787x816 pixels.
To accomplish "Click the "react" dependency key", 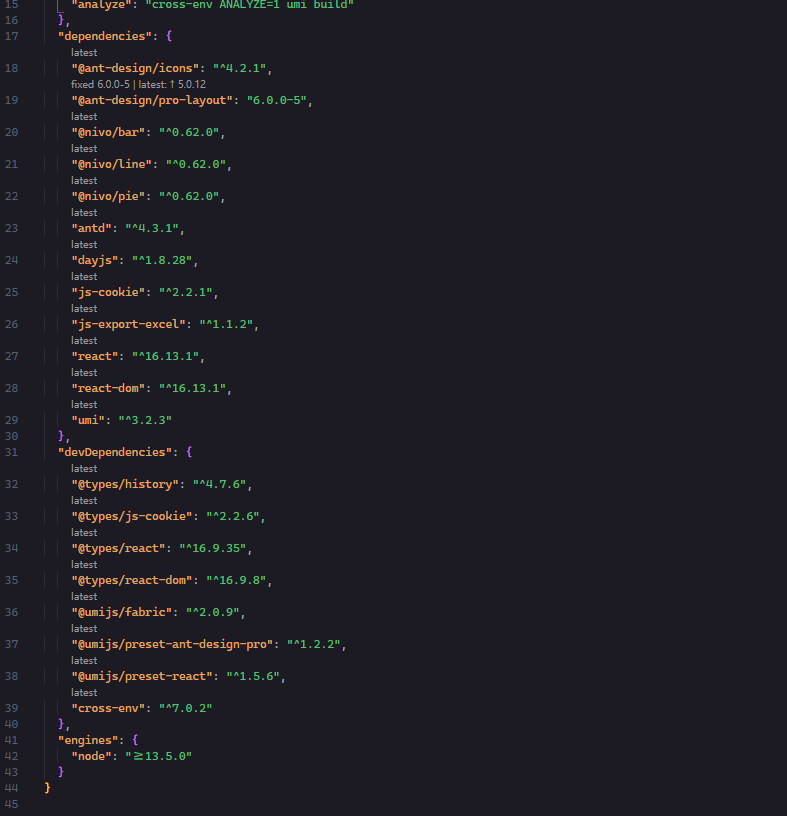I will [x=95, y=356].
